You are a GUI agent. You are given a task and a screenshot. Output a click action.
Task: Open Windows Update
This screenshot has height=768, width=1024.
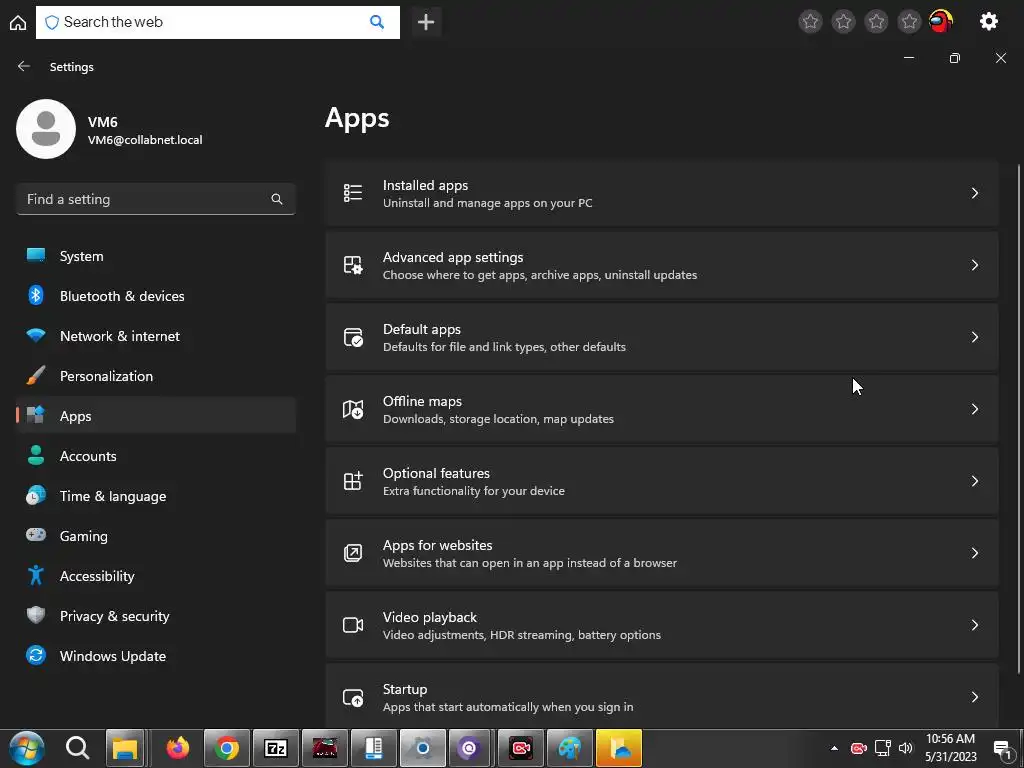tap(156, 656)
